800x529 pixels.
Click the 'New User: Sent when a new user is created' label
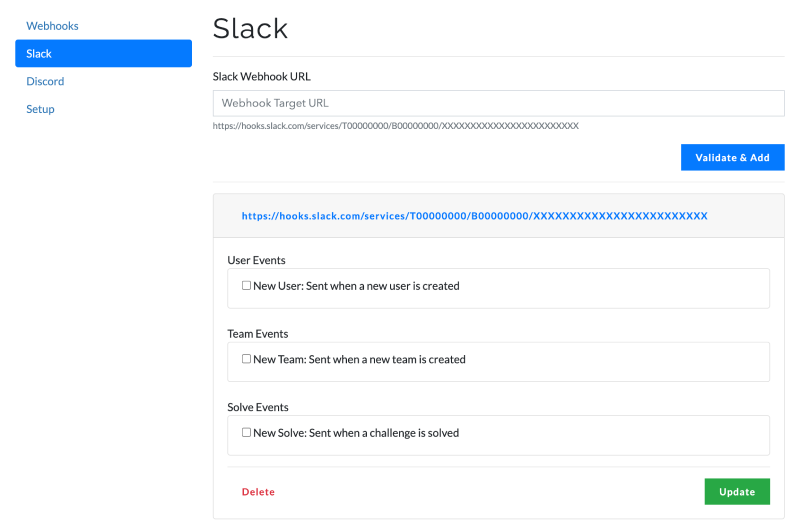coord(356,286)
